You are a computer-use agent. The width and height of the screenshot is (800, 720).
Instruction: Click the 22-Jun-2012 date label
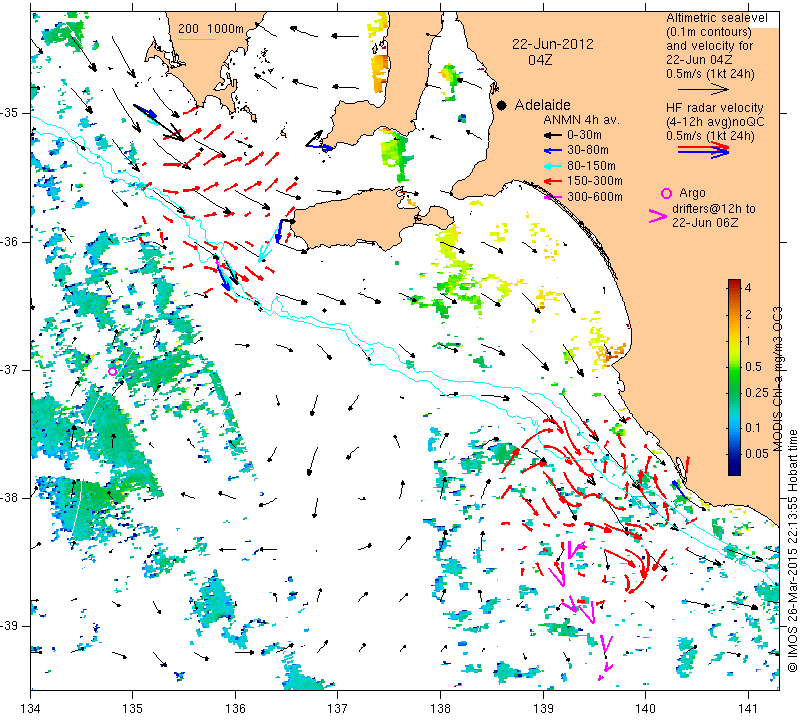click(553, 44)
